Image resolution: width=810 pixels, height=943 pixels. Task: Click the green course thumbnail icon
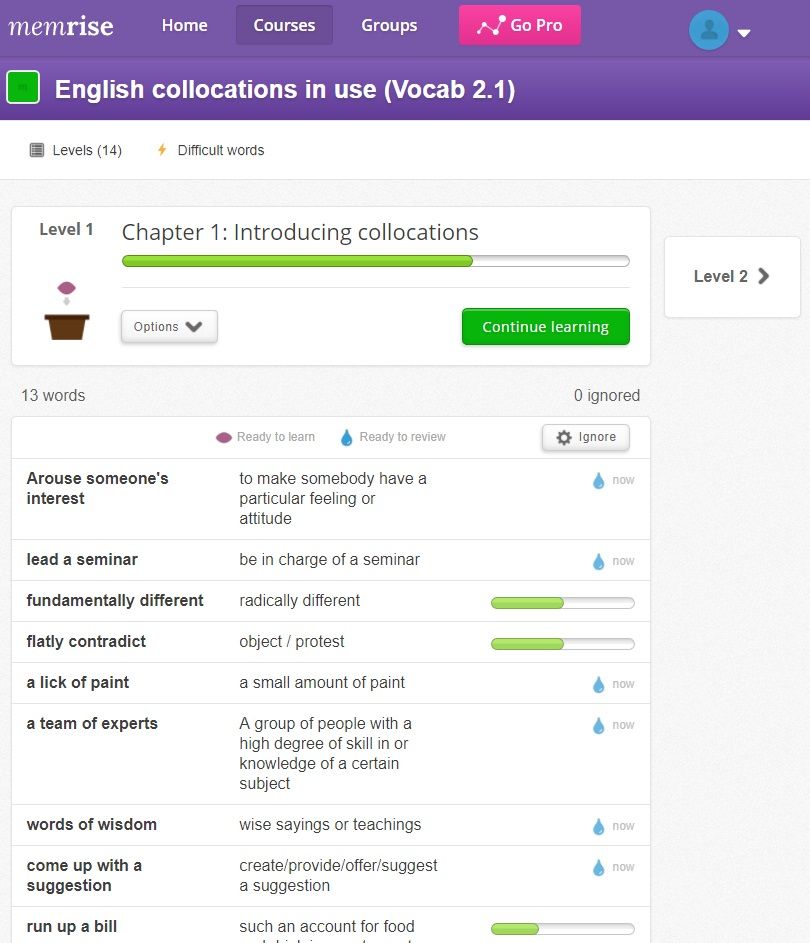click(23, 88)
